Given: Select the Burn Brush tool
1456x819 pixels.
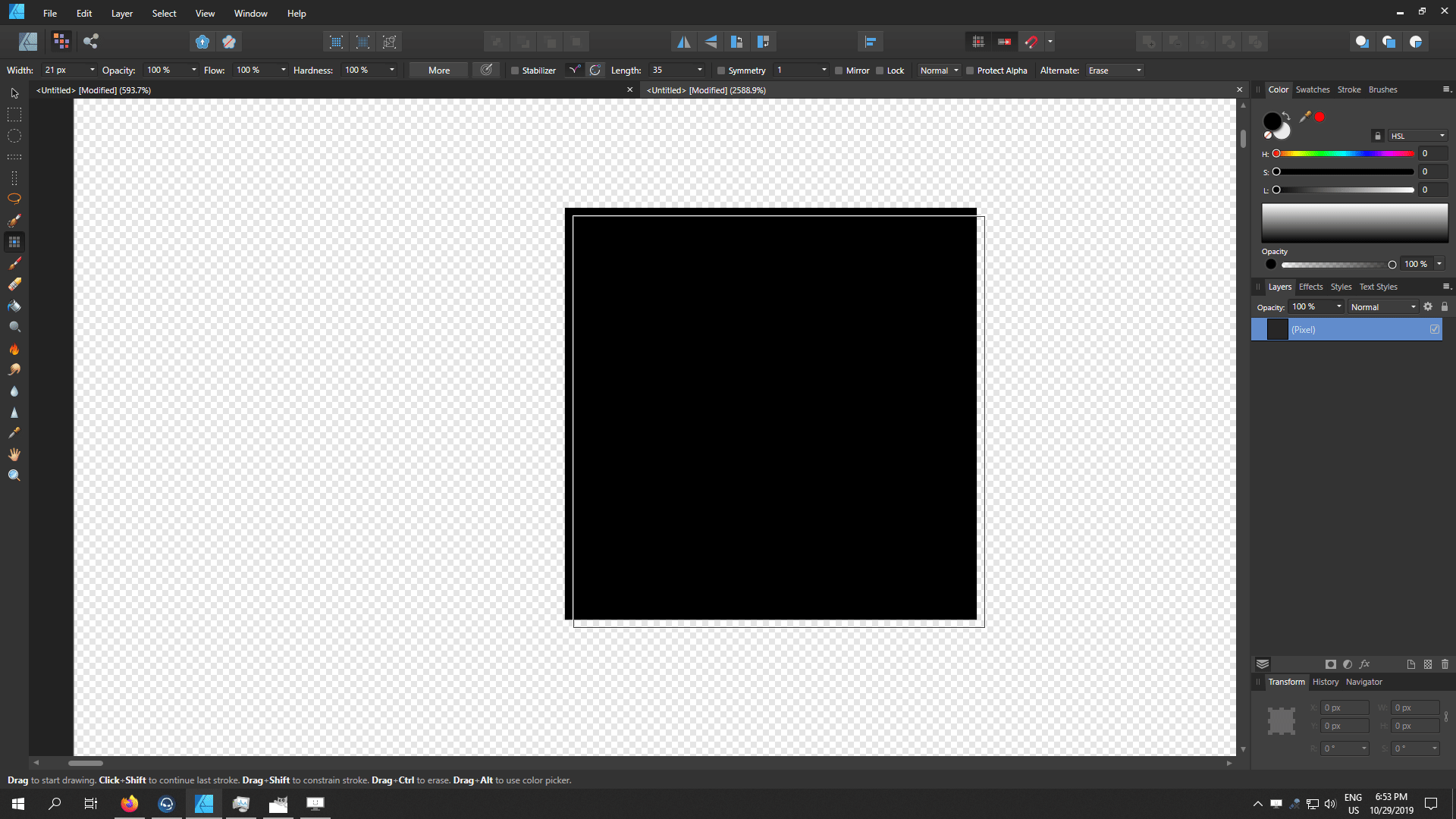Looking at the screenshot, I should click(x=14, y=349).
